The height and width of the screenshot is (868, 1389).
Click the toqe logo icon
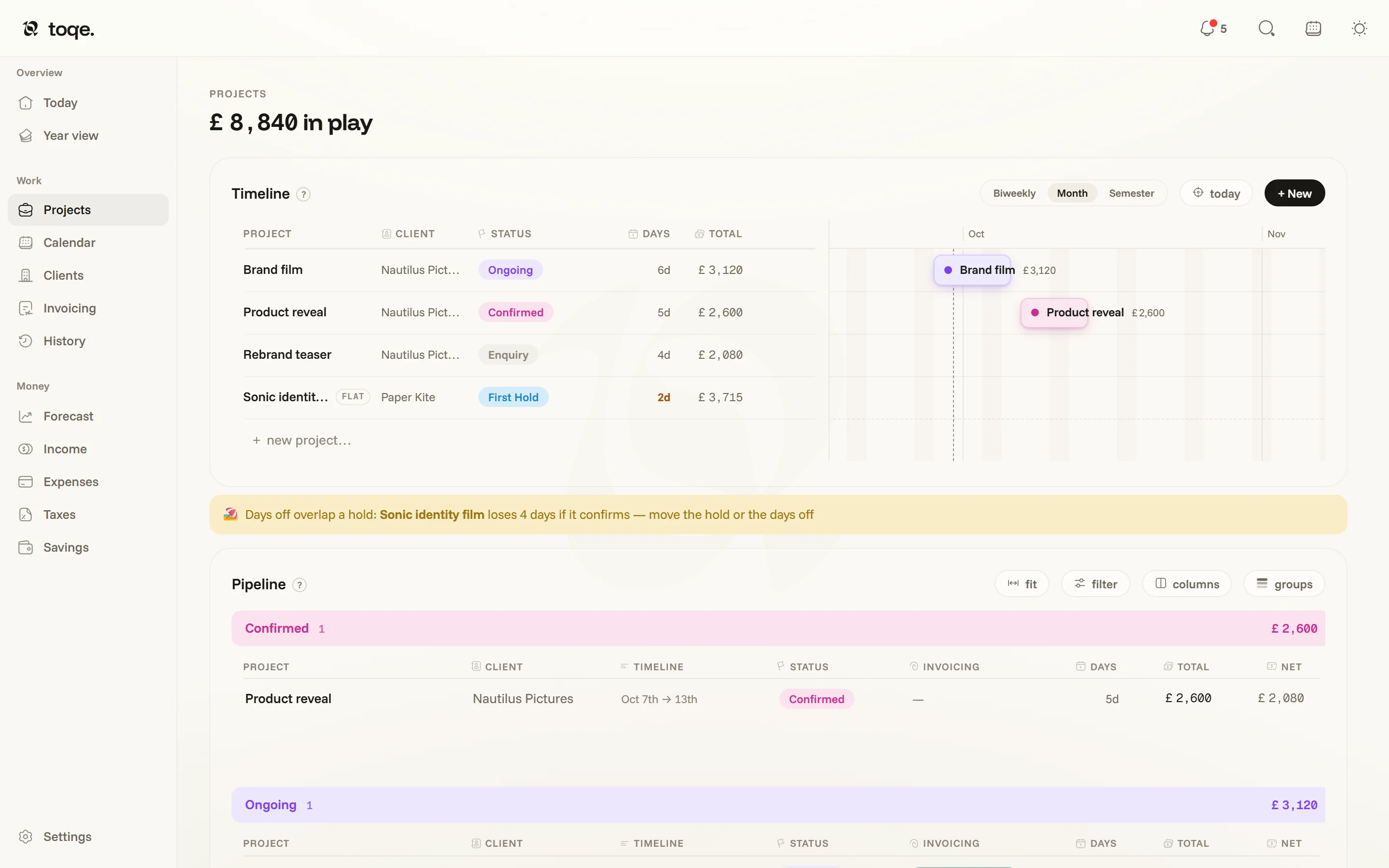tap(30, 28)
